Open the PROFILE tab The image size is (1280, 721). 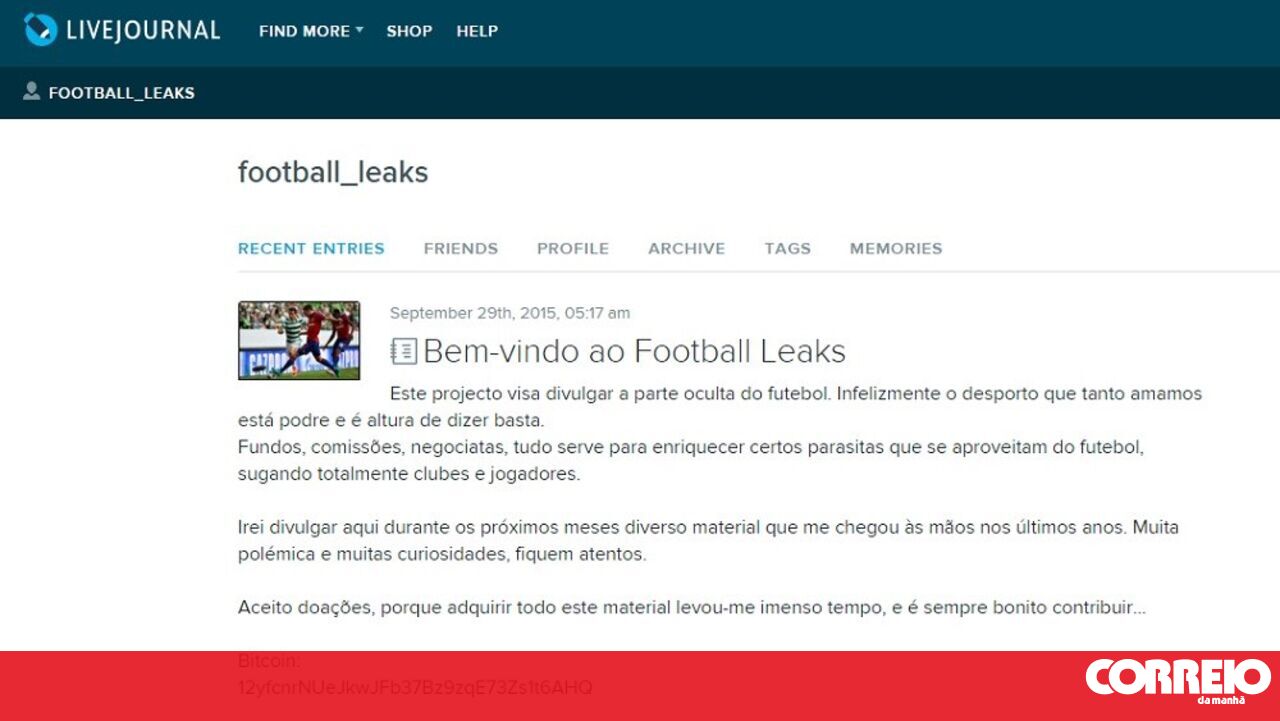[x=573, y=248]
